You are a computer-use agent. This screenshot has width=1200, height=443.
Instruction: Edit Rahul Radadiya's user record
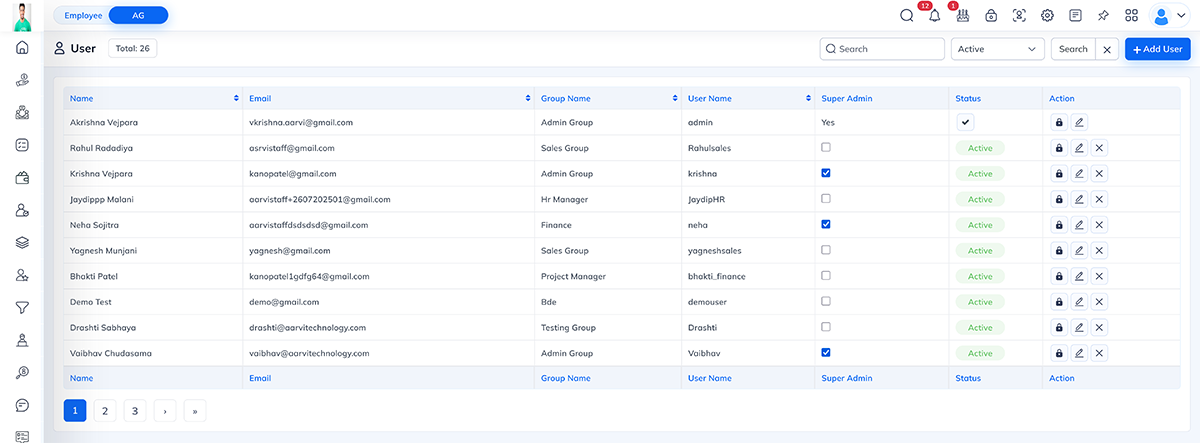(x=1079, y=148)
